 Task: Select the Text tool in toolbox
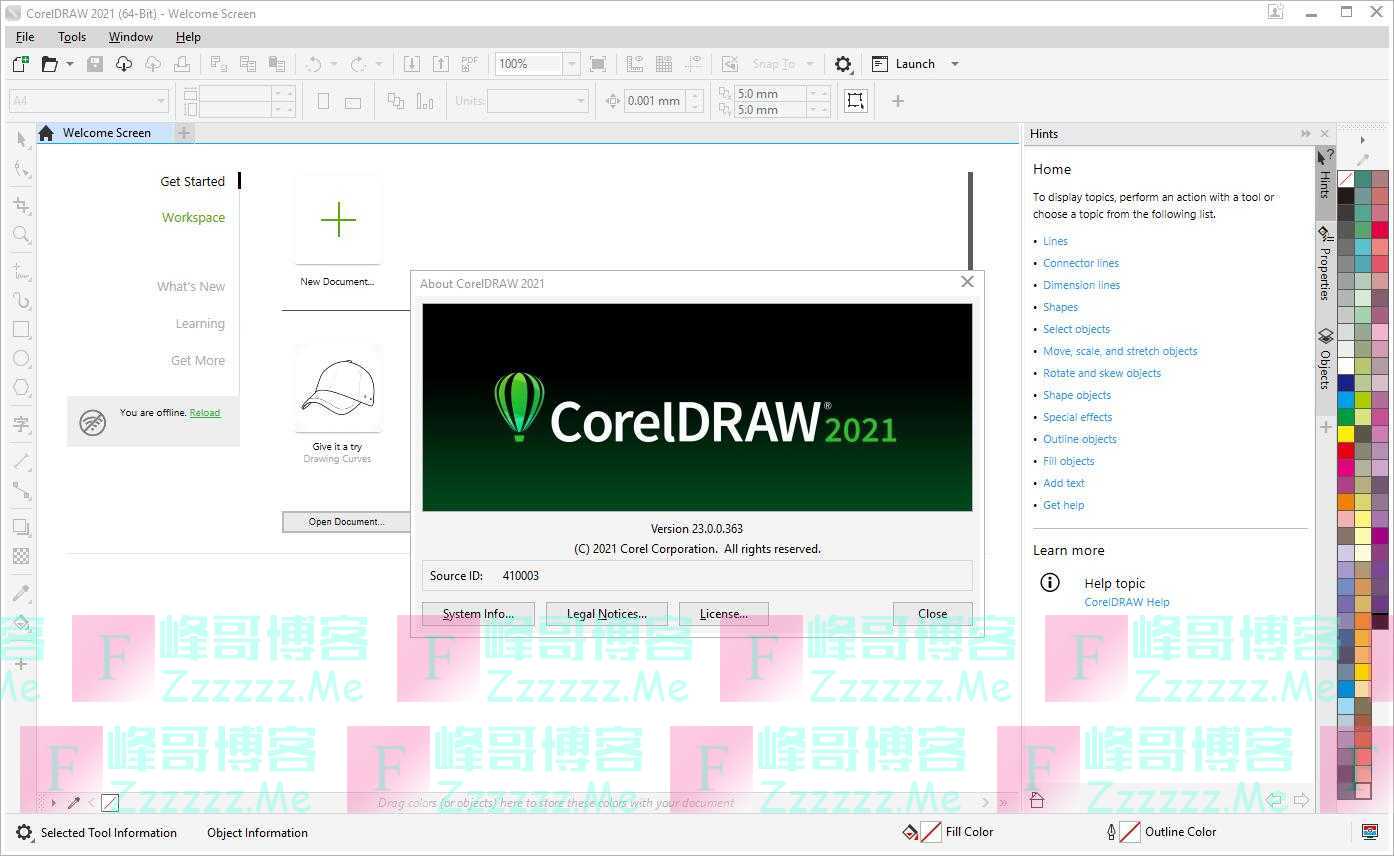pos(21,424)
